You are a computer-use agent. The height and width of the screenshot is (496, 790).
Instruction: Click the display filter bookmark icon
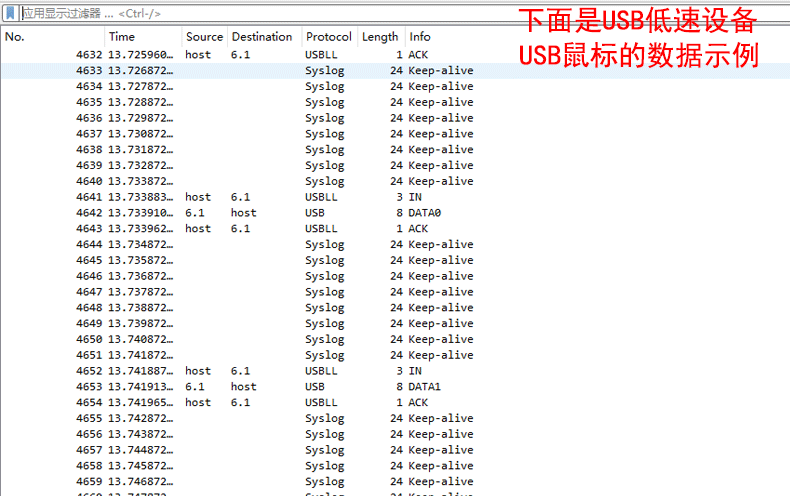click(10, 14)
